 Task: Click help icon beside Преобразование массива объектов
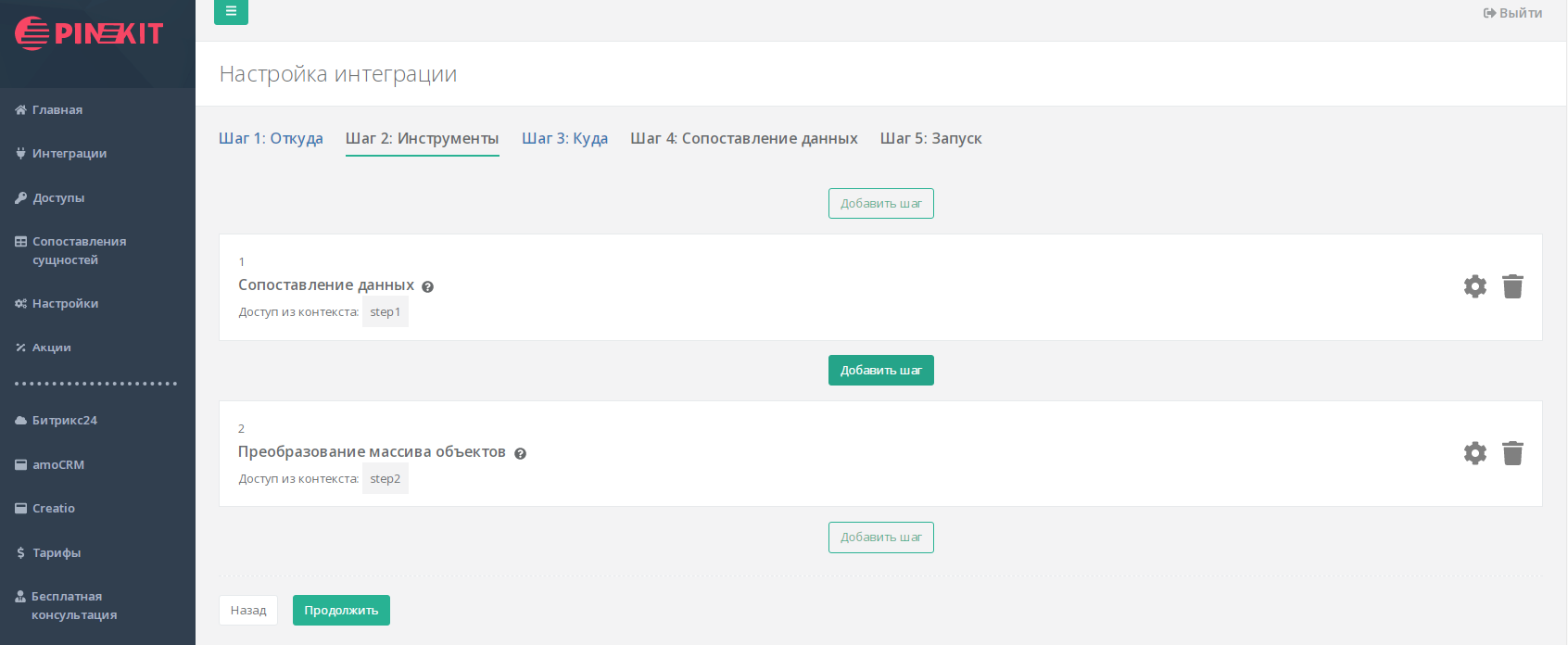(520, 453)
